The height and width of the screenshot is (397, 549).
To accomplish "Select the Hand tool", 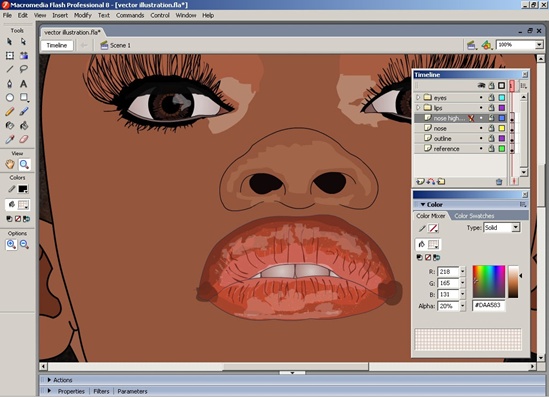I will click(10, 164).
